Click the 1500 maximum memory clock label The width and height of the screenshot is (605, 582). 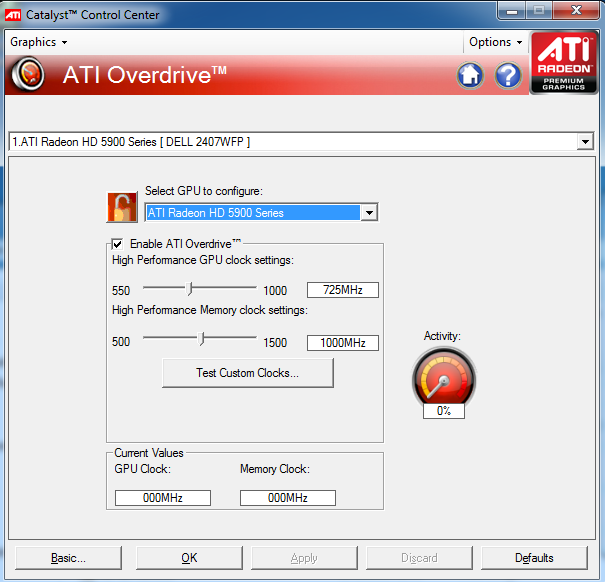[x=275, y=343]
